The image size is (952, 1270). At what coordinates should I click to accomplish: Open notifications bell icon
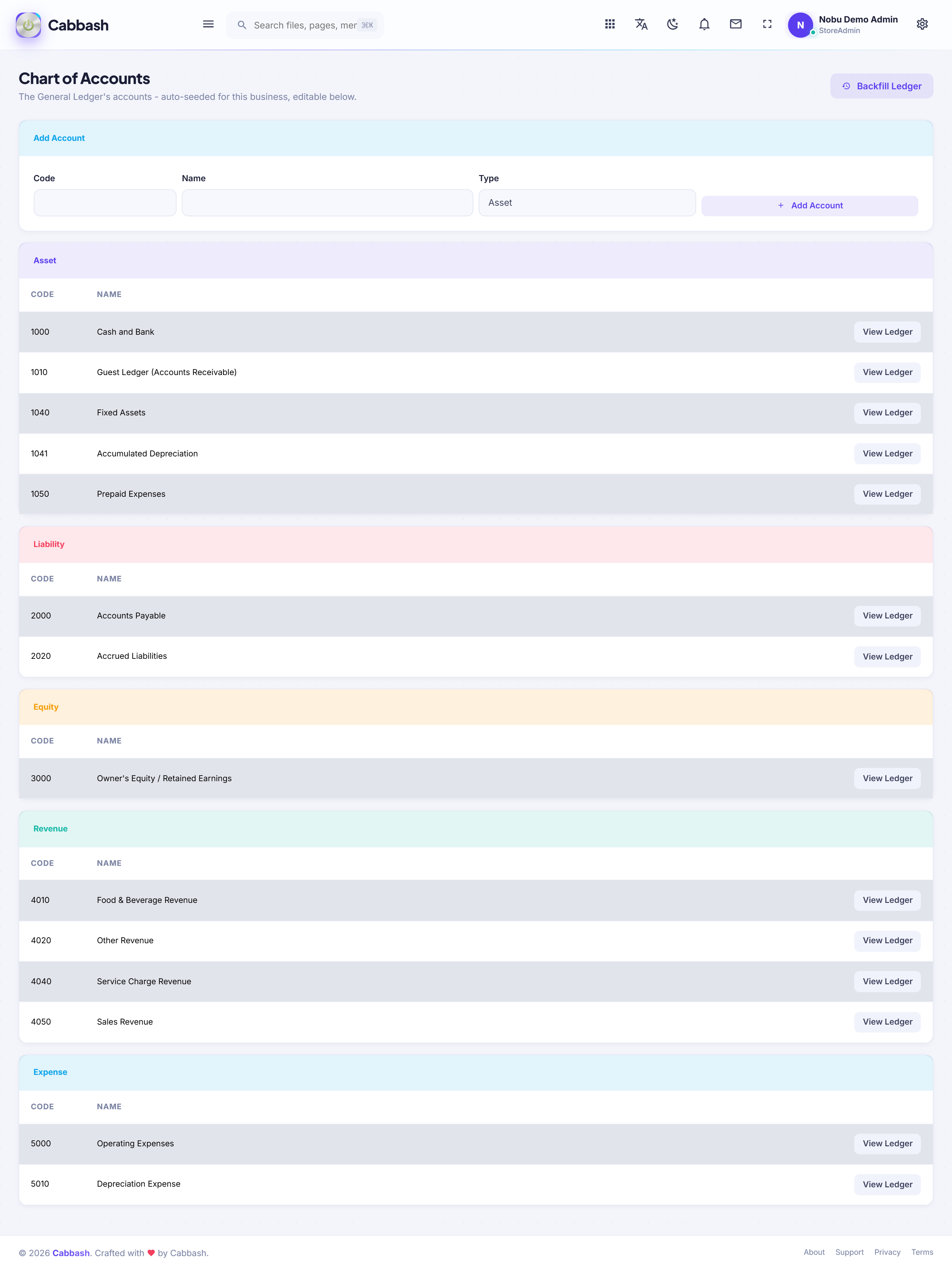[x=704, y=24]
